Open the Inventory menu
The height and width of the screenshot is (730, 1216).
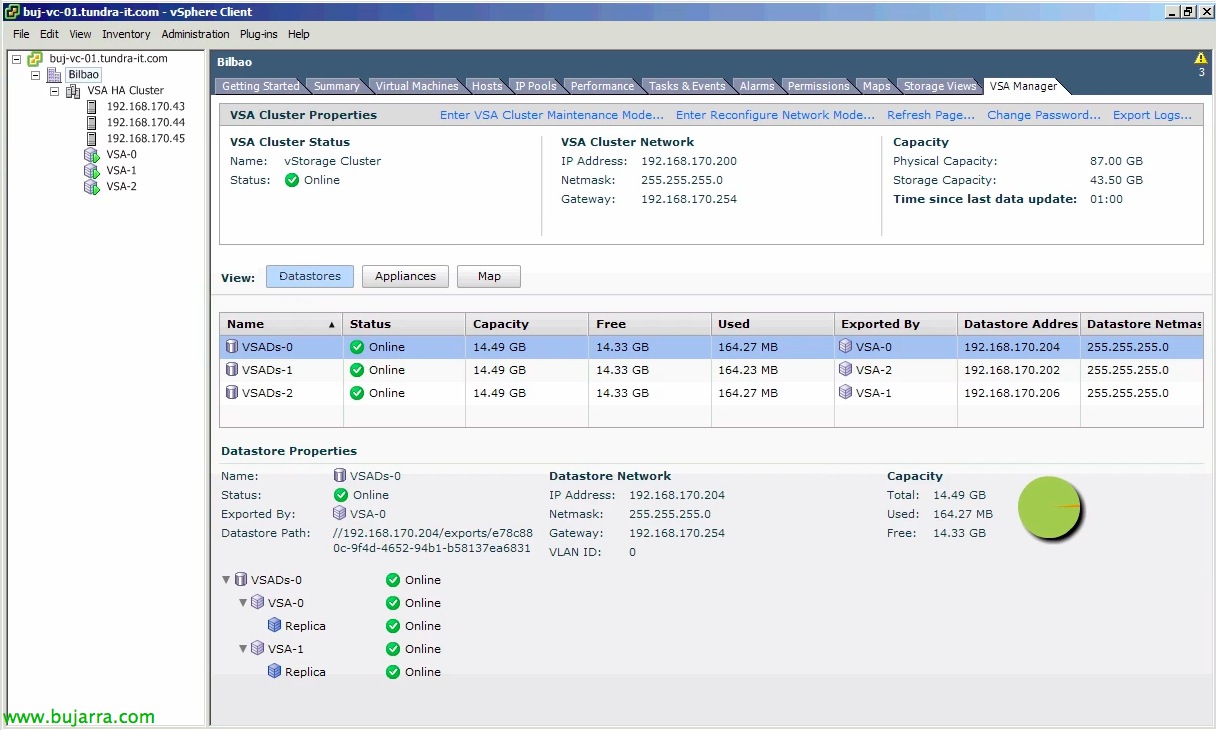[126, 34]
